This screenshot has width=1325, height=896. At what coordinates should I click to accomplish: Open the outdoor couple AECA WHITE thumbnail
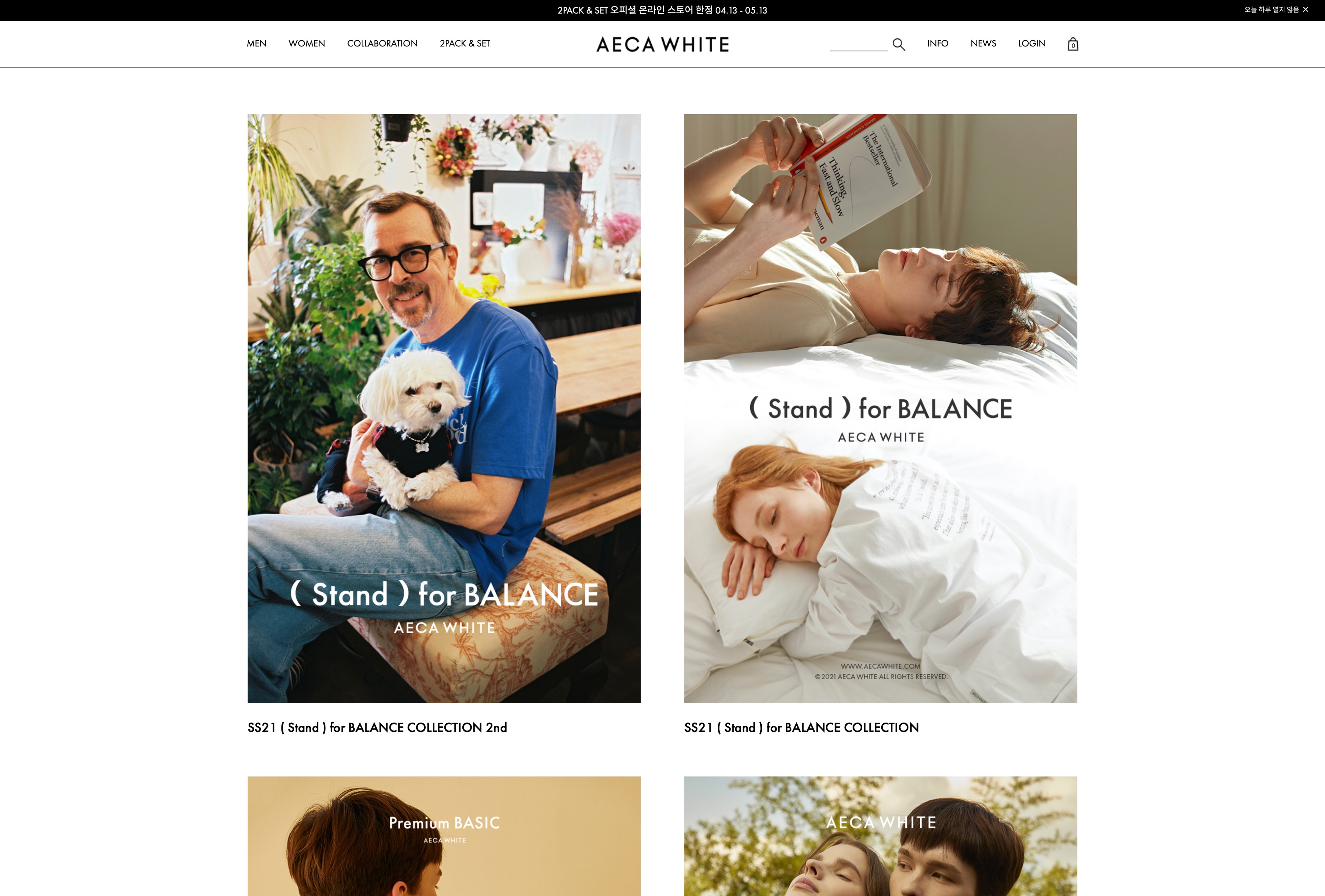880,836
